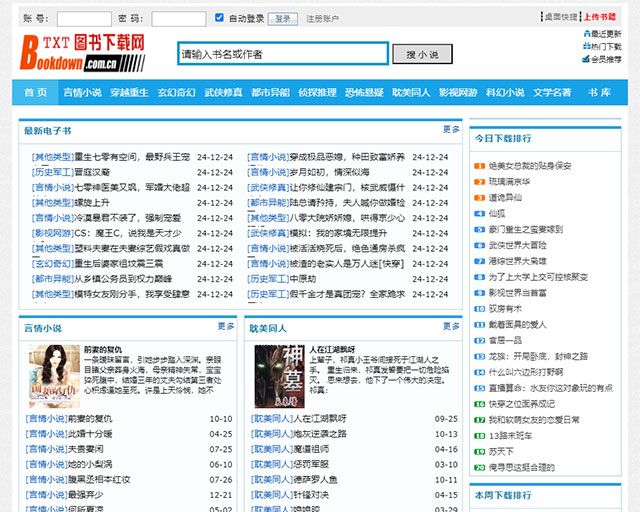Expand 更多 in 耽美同人 section
Image resolution: width=640 pixels, height=512 pixels.
451,326
